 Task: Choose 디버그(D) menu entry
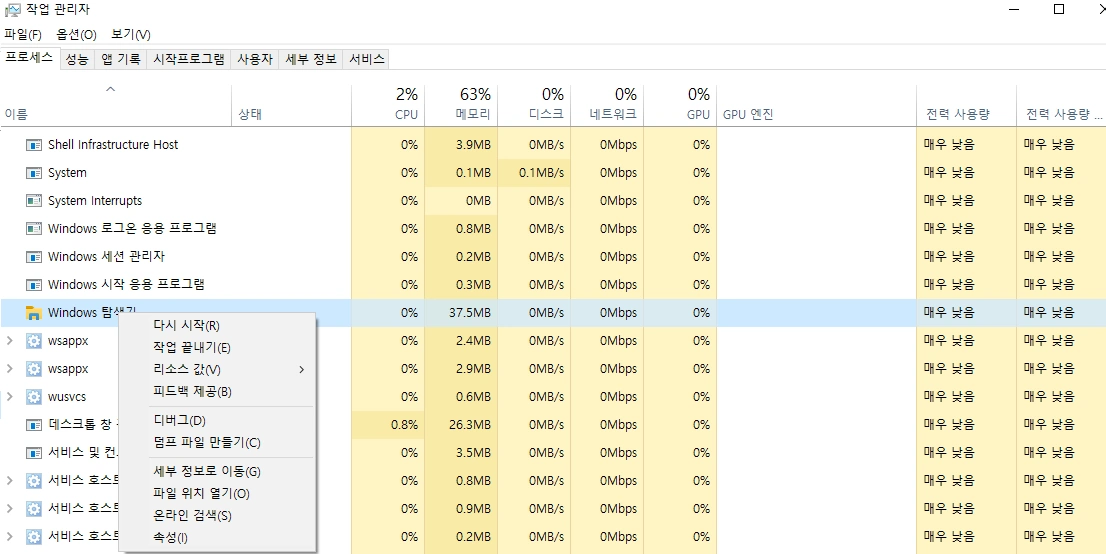(217, 421)
